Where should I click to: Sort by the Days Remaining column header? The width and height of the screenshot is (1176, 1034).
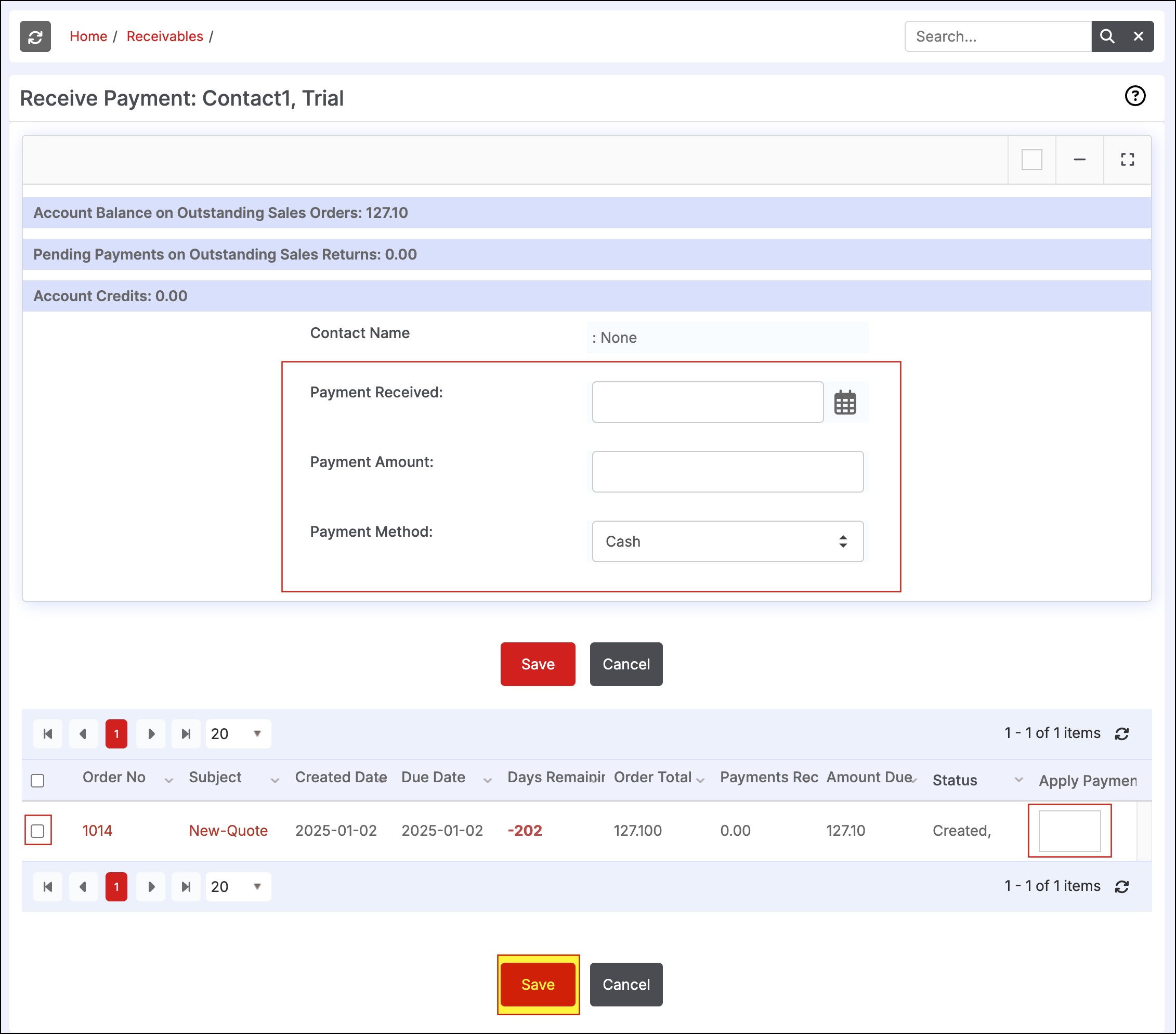556,777
